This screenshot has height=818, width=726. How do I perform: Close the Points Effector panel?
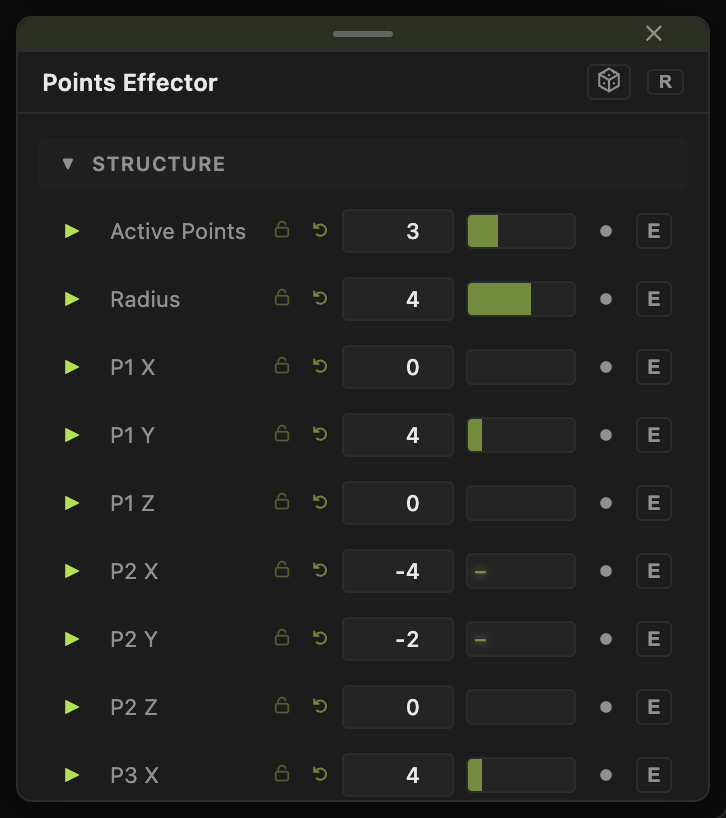pos(654,33)
